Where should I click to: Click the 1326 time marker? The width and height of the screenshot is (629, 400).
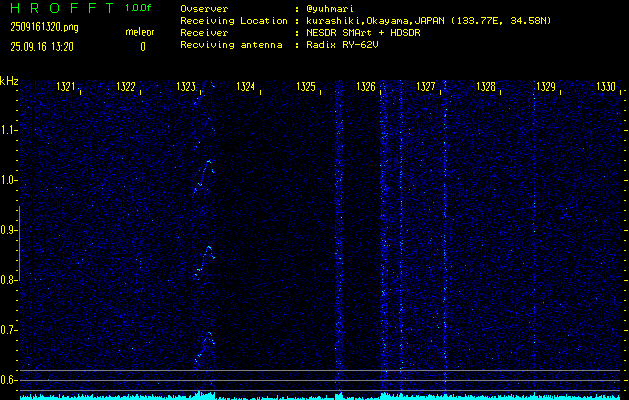(x=366, y=86)
